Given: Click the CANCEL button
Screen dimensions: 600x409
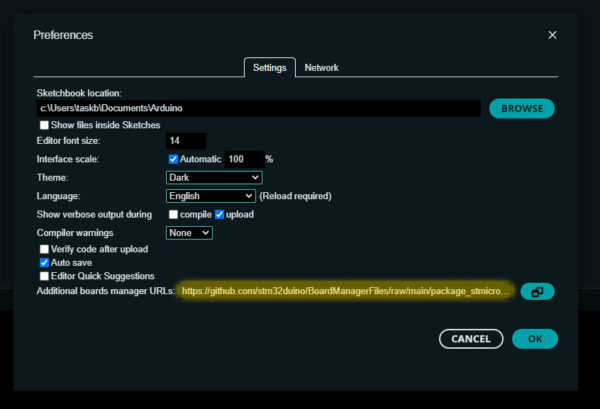Looking at the screenshot, I should 470,339.
